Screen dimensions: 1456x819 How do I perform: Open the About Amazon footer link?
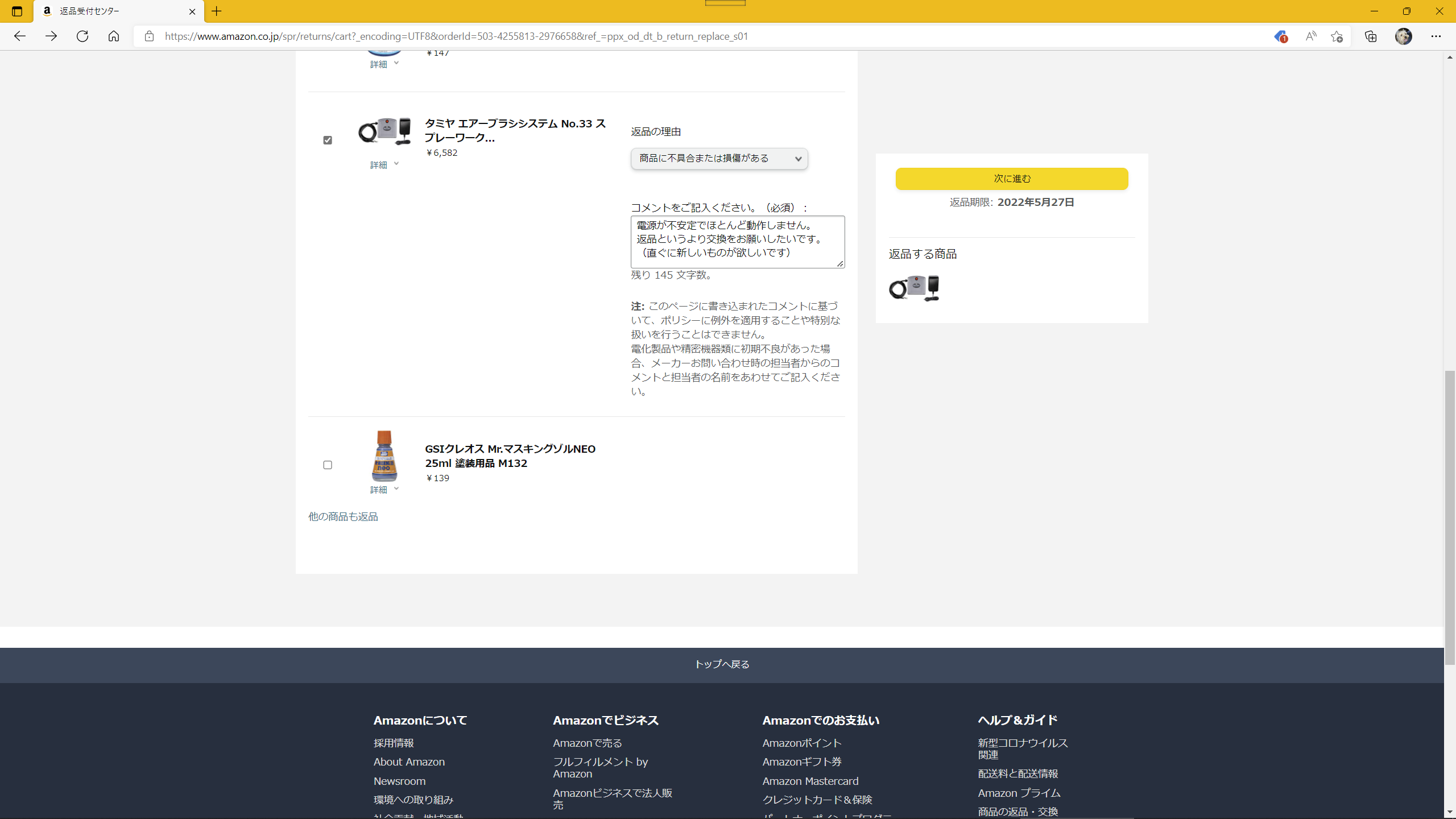(x=409, y=762)
